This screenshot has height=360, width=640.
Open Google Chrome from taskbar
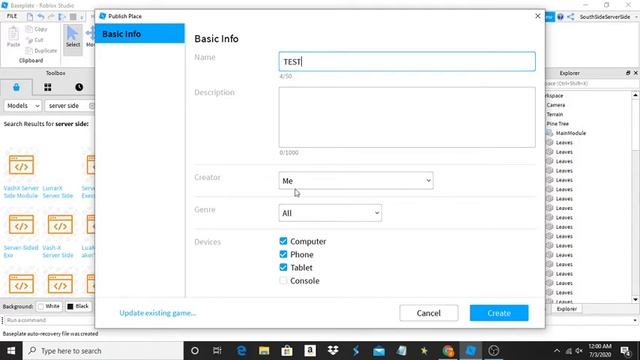coord(448,351)
